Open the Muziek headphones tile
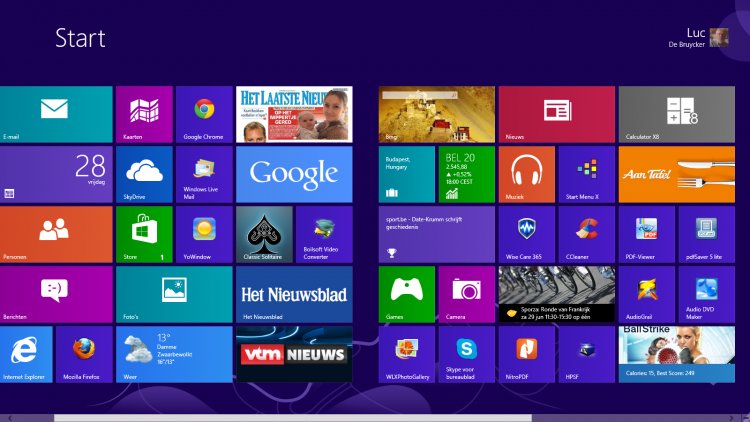This screenshot has width=750, height=422. click(526, 174)
